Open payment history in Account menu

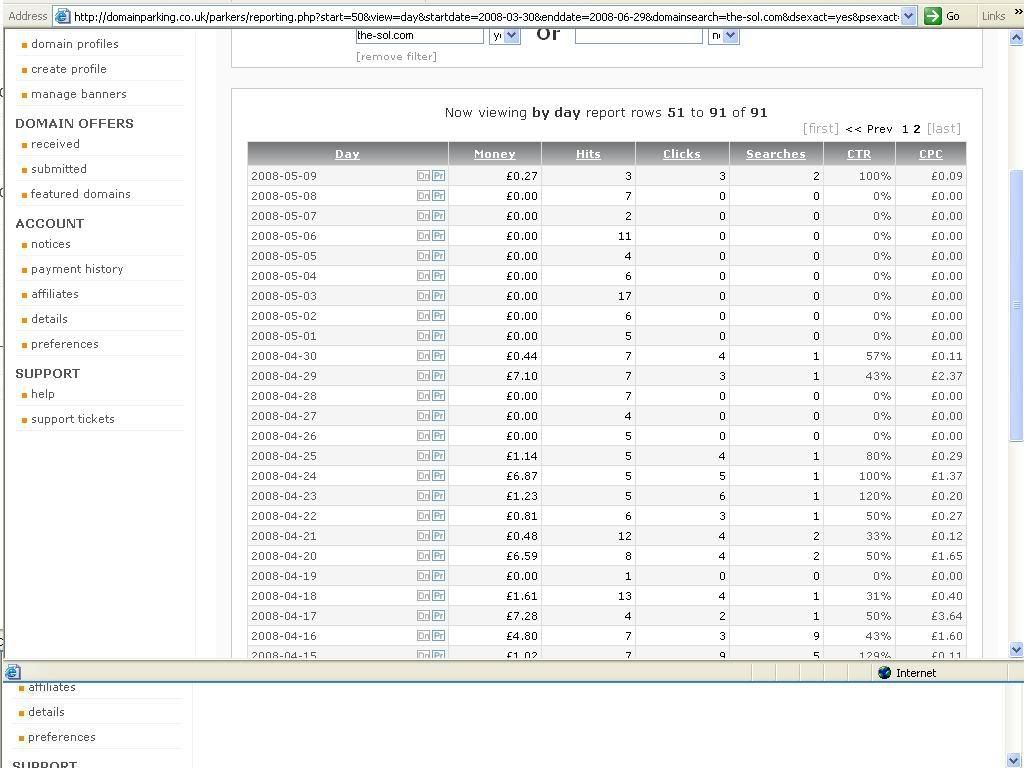(77, 269)
